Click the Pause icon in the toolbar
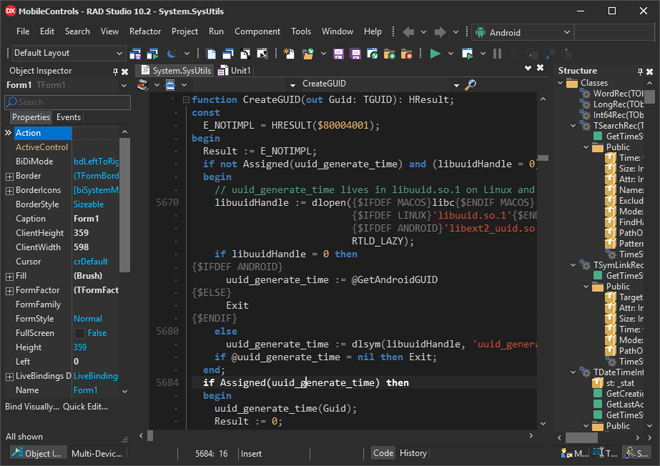The image size is (660, 466). (498, 53)
